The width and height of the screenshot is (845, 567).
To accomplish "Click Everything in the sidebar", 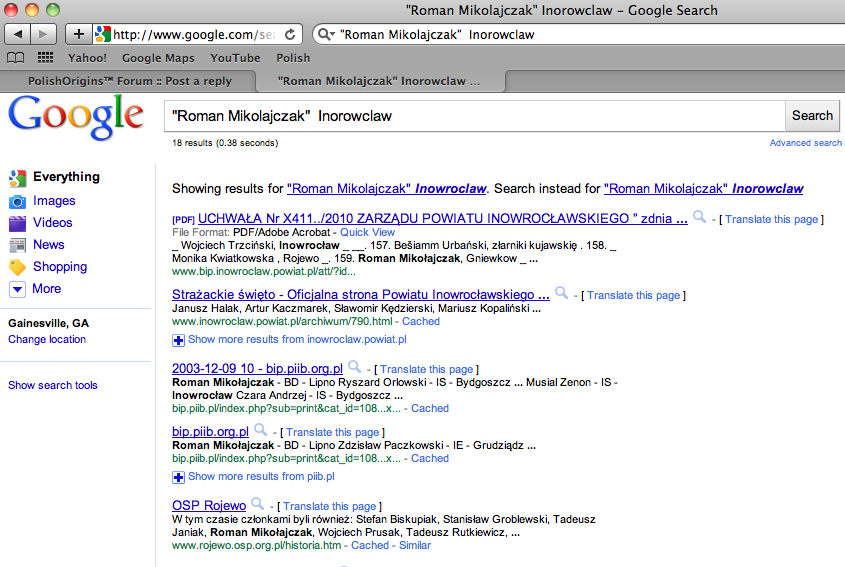I will [x=66, y=177].
